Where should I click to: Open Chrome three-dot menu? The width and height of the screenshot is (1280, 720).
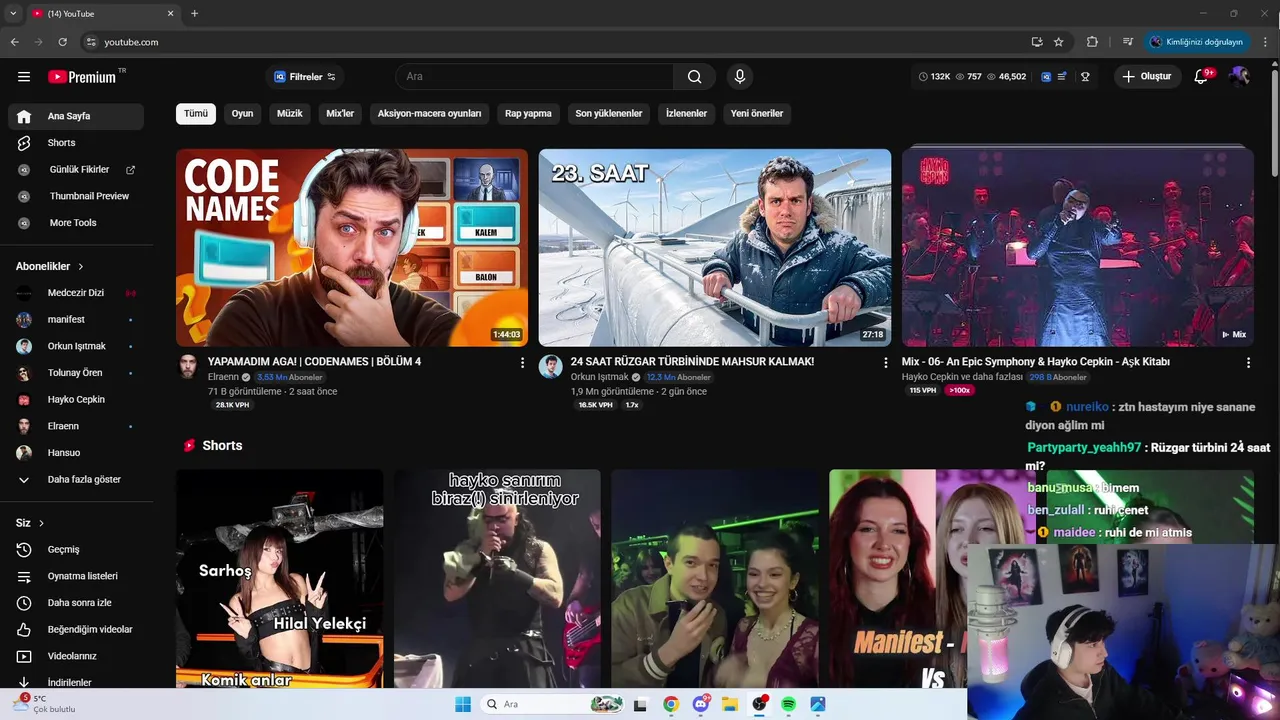pos(1263,42)
